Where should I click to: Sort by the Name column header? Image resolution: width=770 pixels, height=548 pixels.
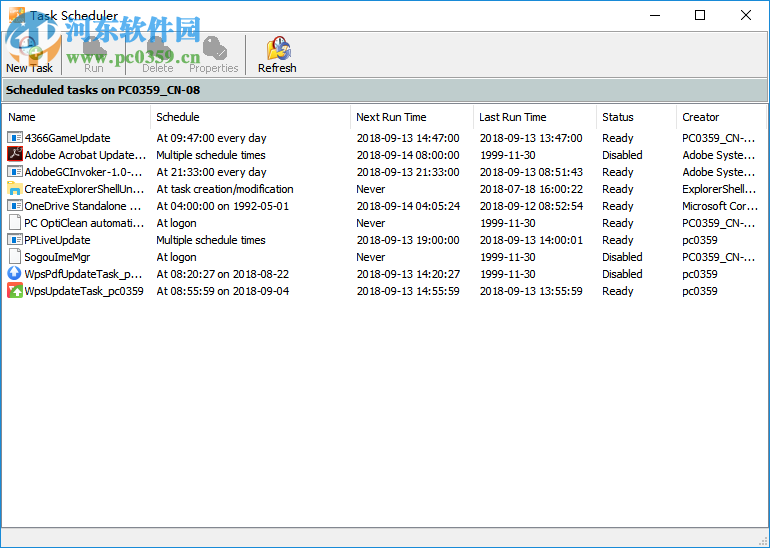coord(77,117)
